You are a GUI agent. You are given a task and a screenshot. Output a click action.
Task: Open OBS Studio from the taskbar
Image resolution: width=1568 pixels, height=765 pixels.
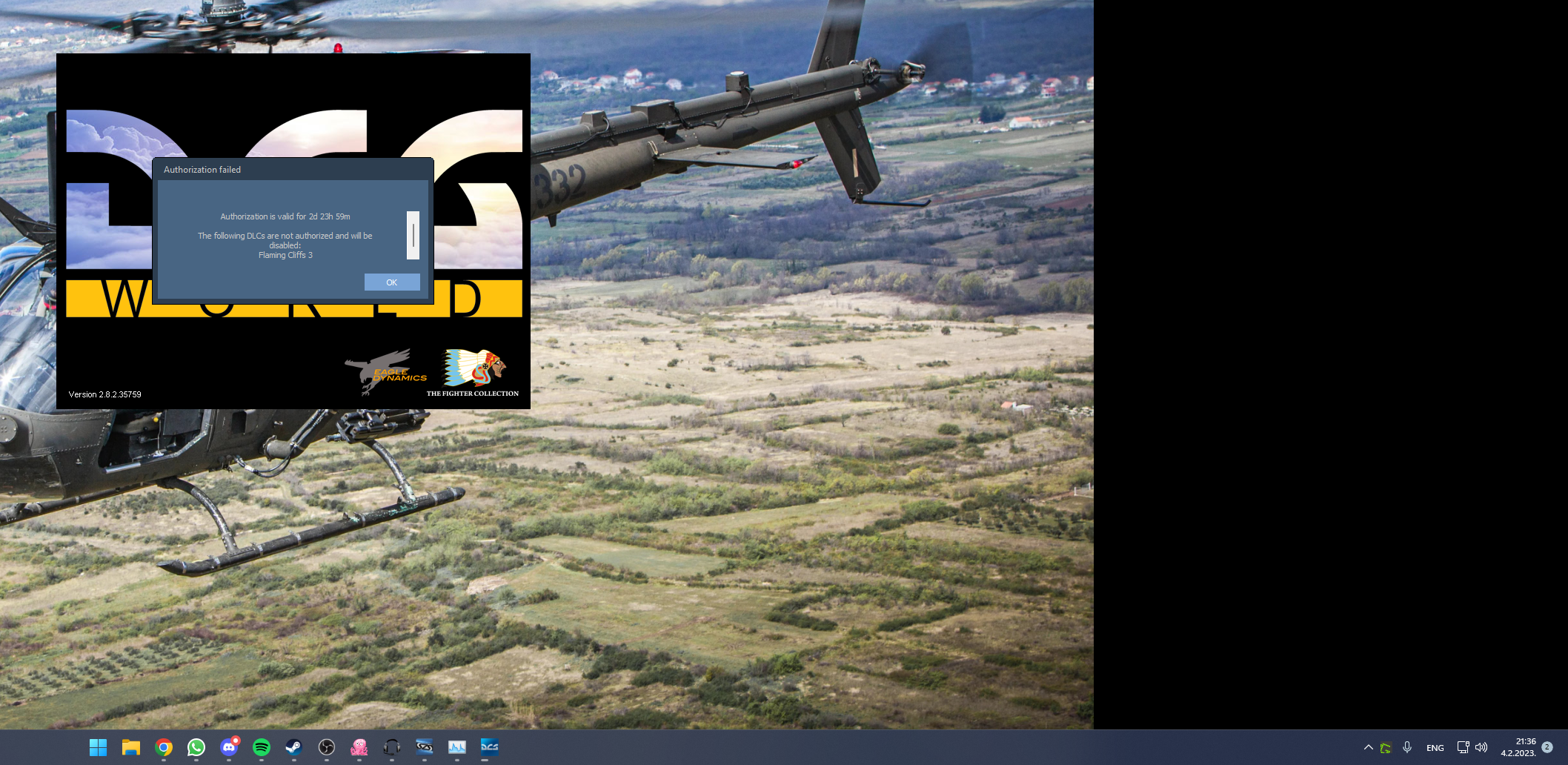[327, 747]
